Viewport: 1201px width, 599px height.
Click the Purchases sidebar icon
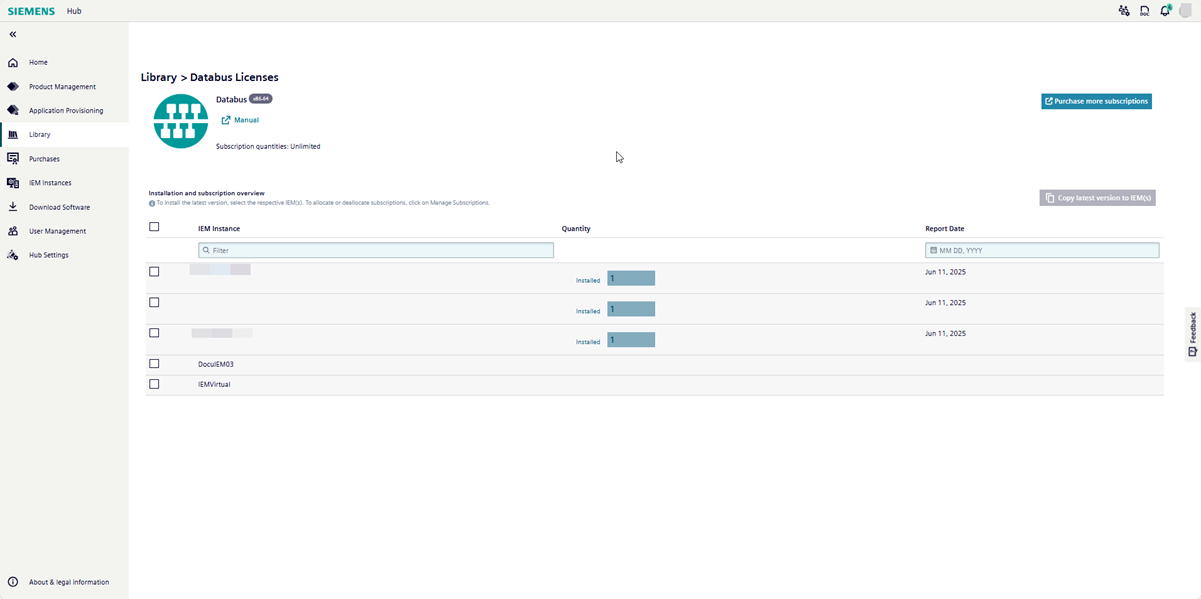click(x=12, y=158)
